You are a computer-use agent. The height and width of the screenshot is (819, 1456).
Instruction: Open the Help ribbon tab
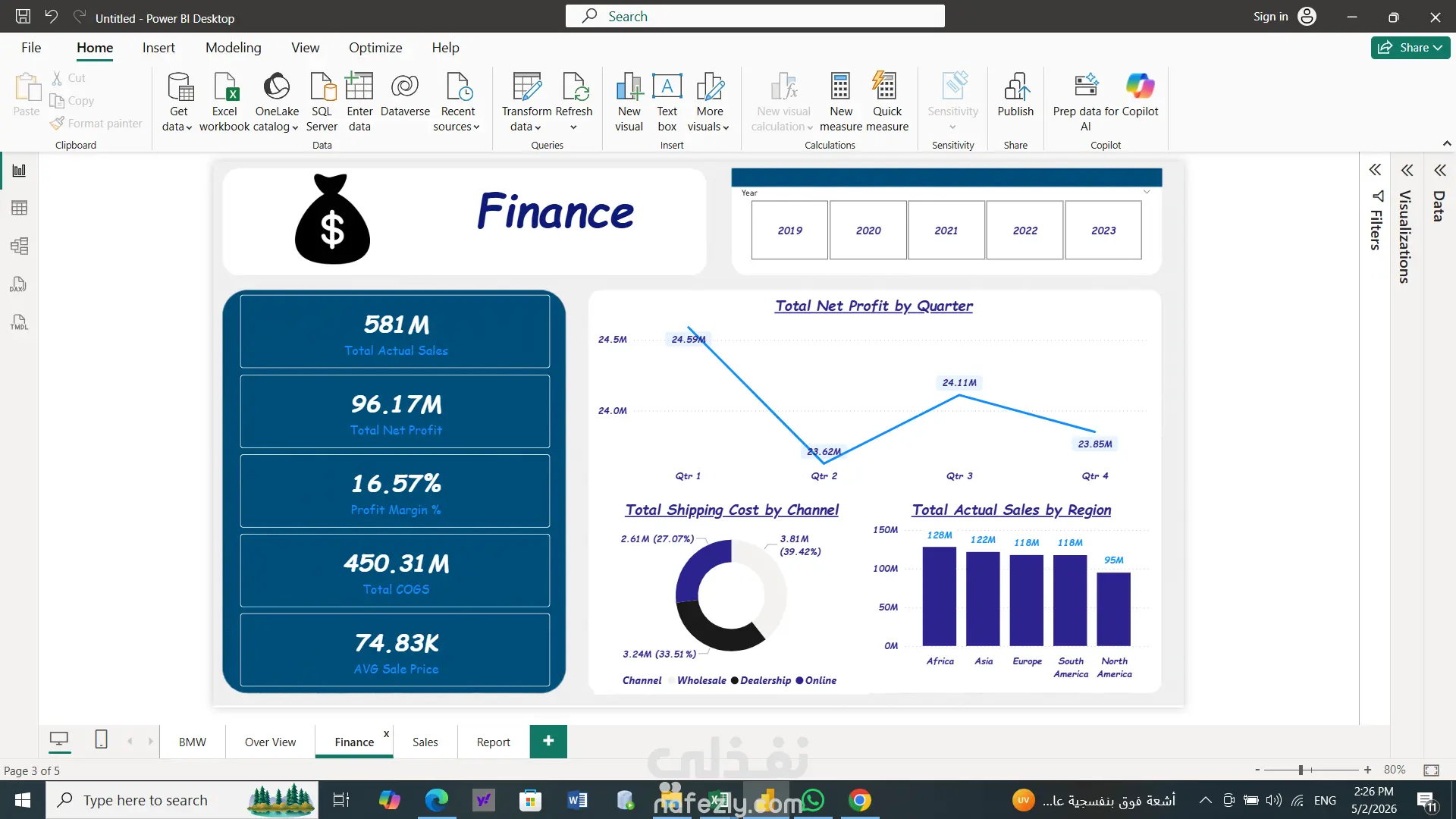[445, 48]
